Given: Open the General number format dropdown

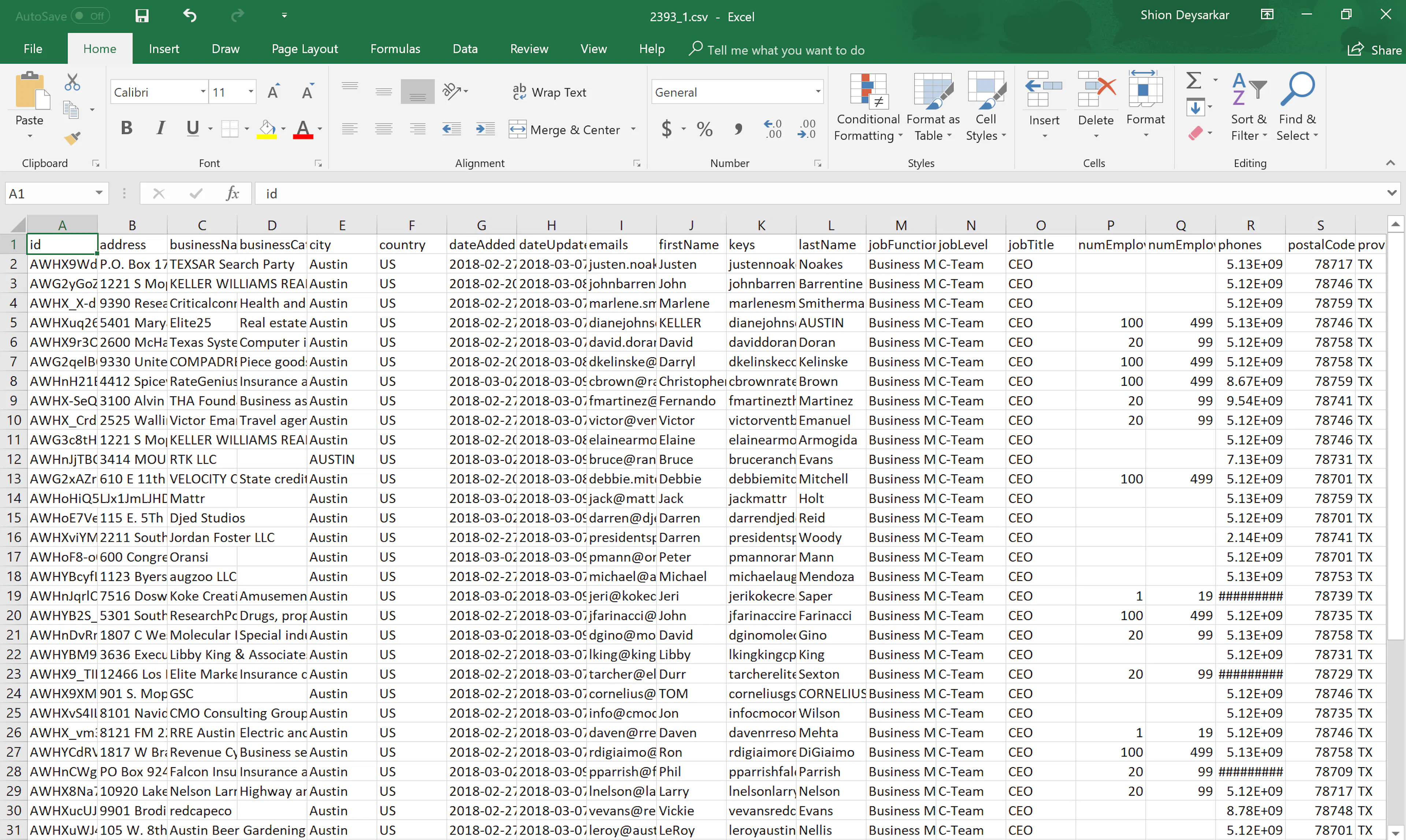Looking at the screenshot, I should click(817, 91).
